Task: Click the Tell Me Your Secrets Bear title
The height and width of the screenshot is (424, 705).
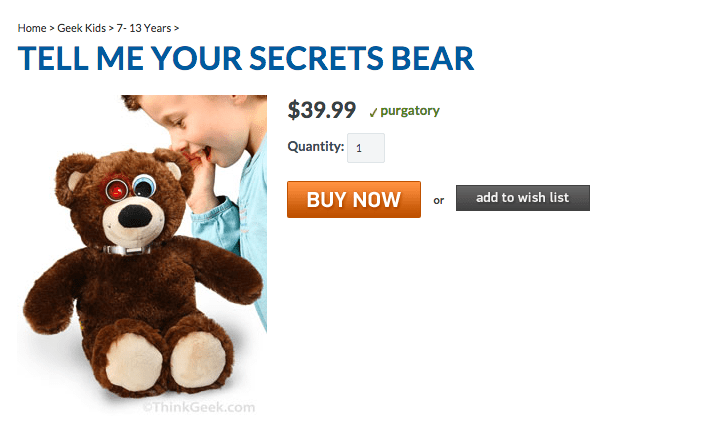Action: (246, 58)
